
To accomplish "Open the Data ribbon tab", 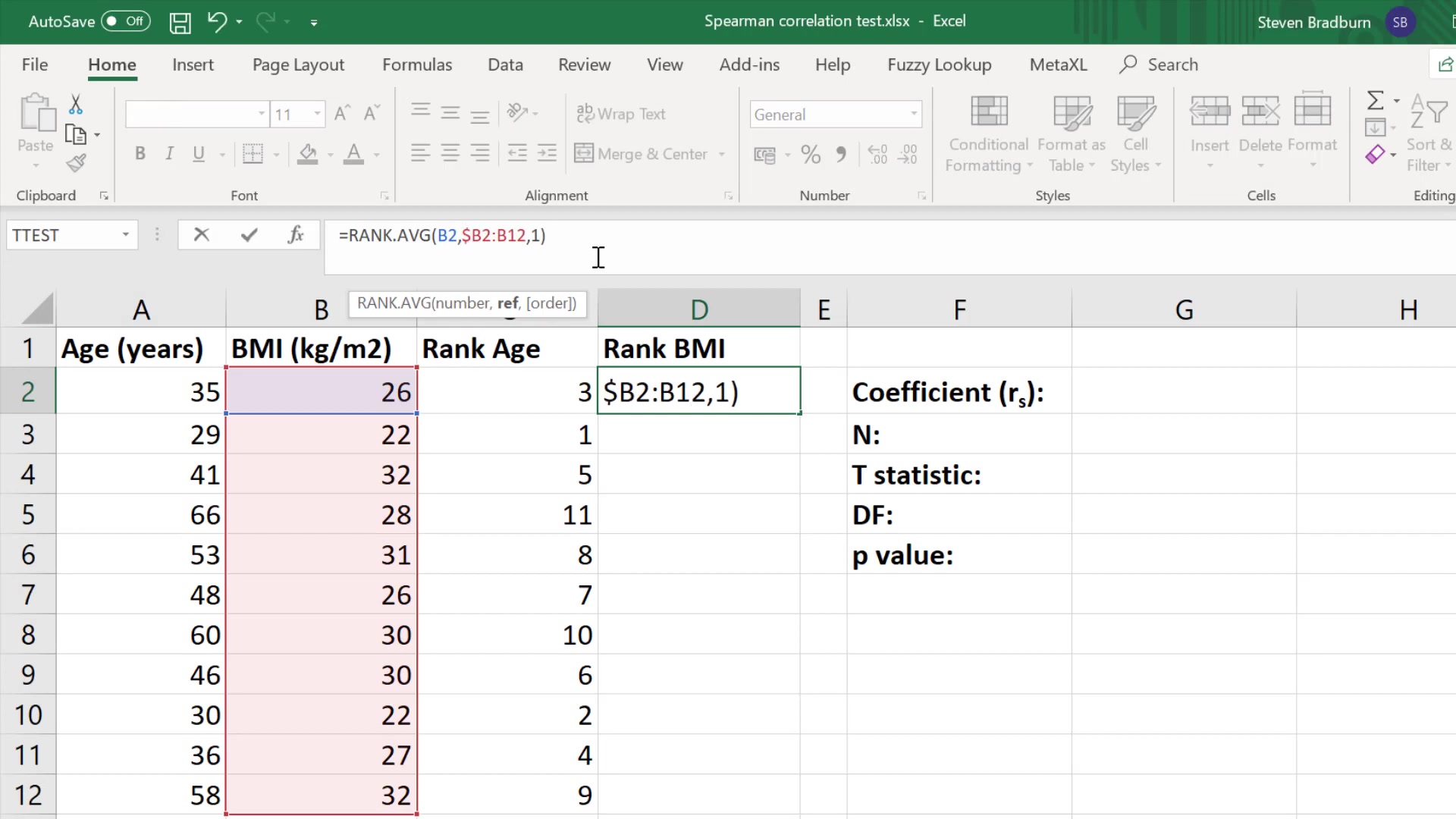I will click(x=505, y=64).
